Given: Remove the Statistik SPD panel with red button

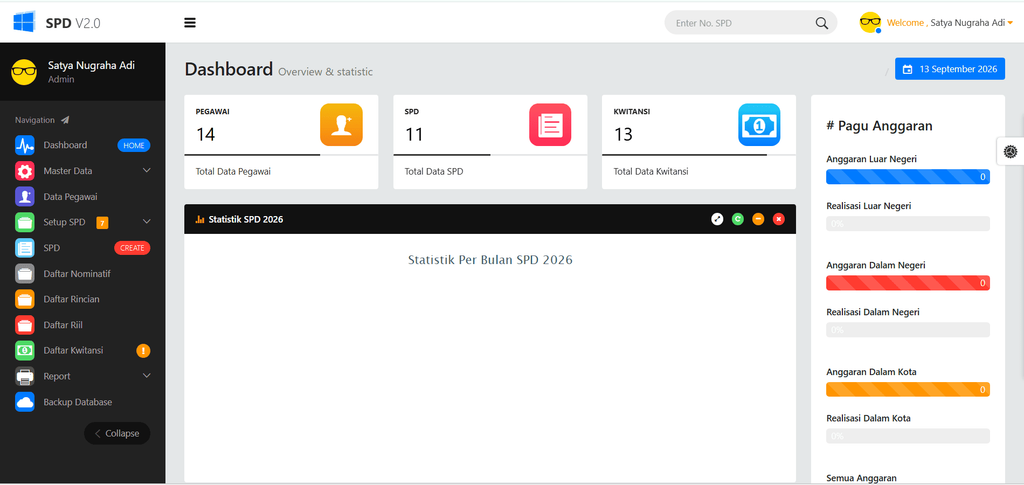Looking at the screenshot, I should [x=778, y=219].
